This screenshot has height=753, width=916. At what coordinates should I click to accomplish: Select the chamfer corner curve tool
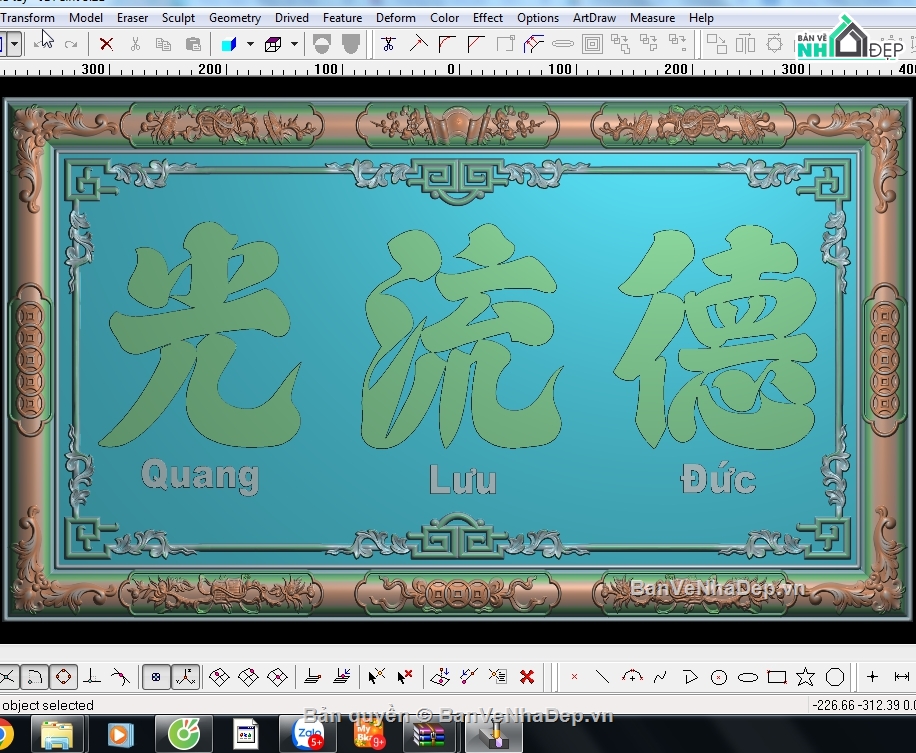coord(476,44)
